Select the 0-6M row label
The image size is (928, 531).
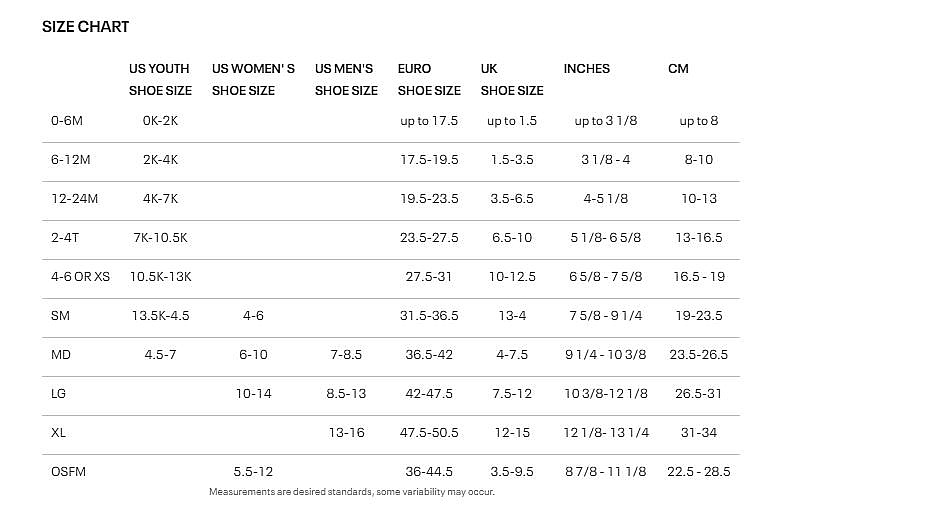(x=67, y=121)
